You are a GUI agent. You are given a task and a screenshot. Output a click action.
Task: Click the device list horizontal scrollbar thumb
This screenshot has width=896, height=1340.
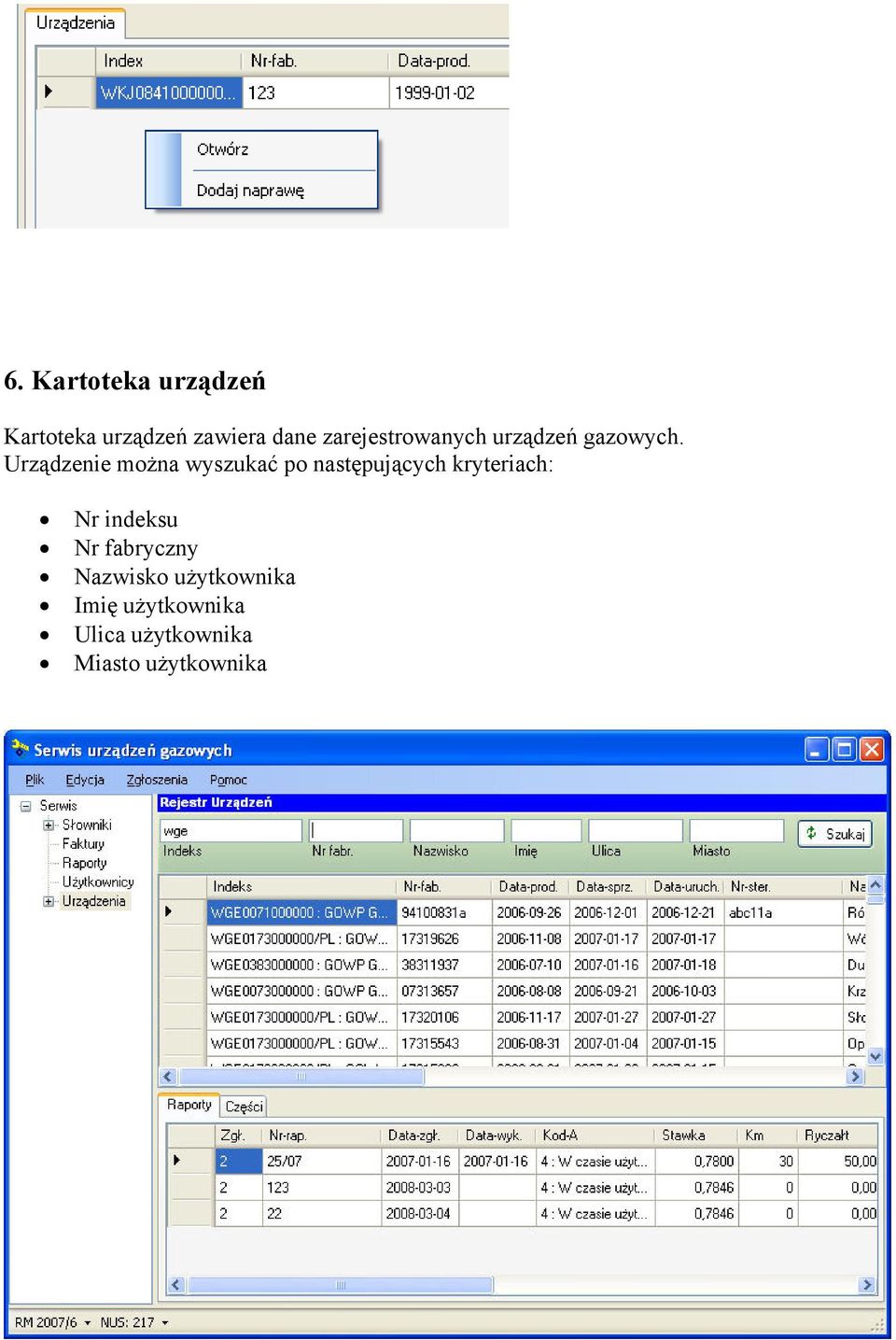click(x=301, y=1077)
